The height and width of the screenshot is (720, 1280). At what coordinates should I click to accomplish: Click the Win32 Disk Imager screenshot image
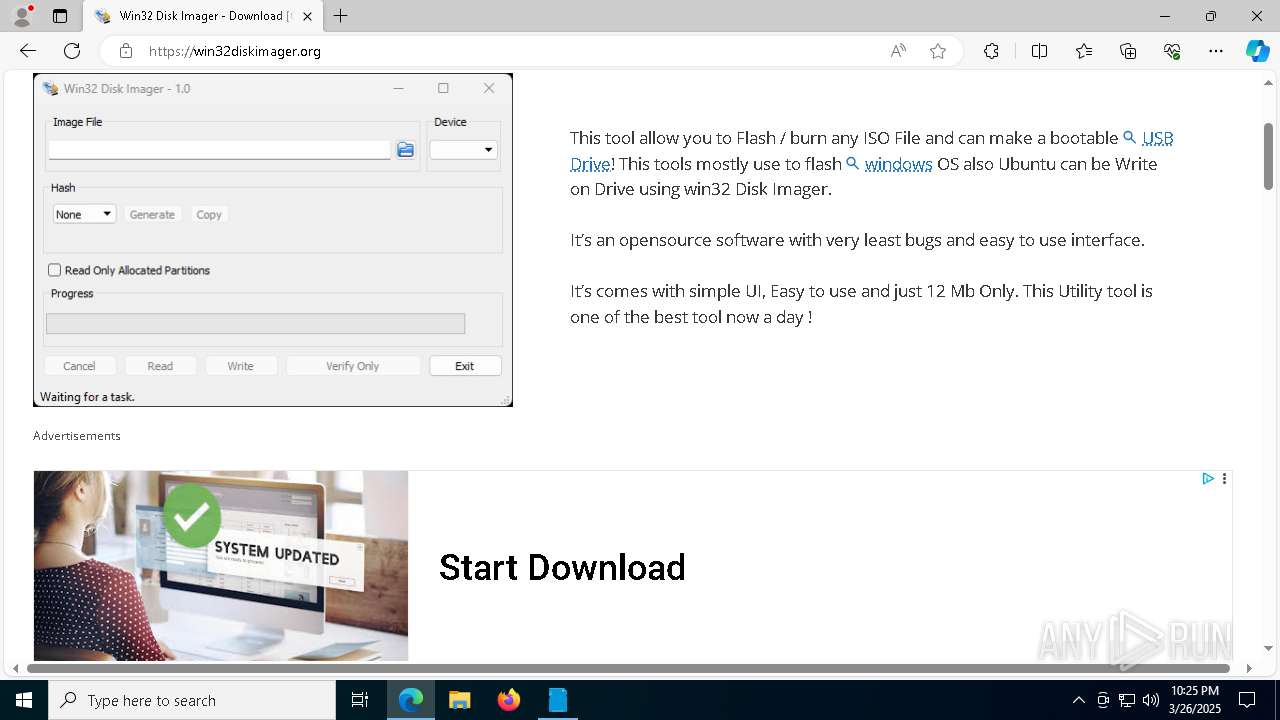tap(273, 240)
